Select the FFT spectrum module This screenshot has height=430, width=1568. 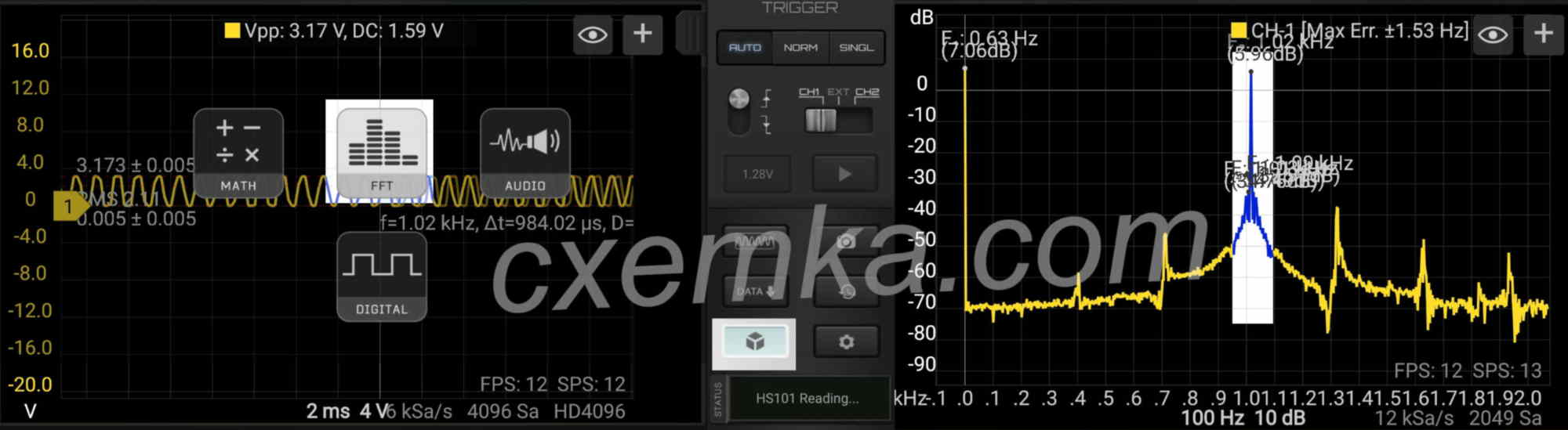coord(381,152)
